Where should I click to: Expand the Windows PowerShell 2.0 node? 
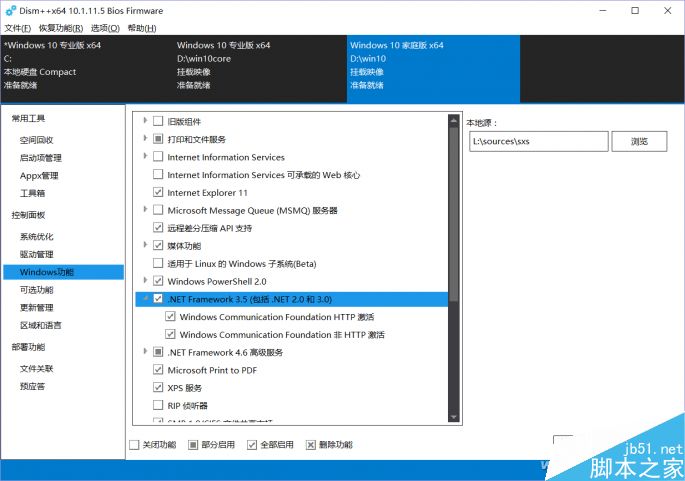pyautogui.click(x=145, y=280)
